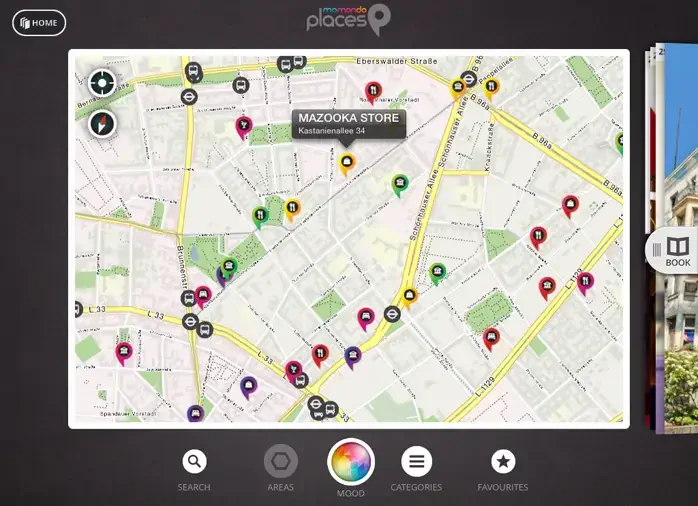The image size is (698, 506).
Task: Select yellow shopping pin on lower Schönhauser Allee
Action: pos(409,298)
